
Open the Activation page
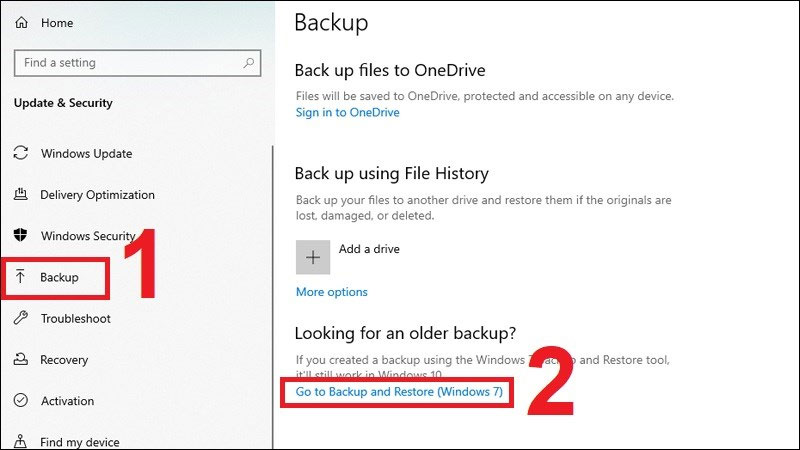[x=67, y=401]
